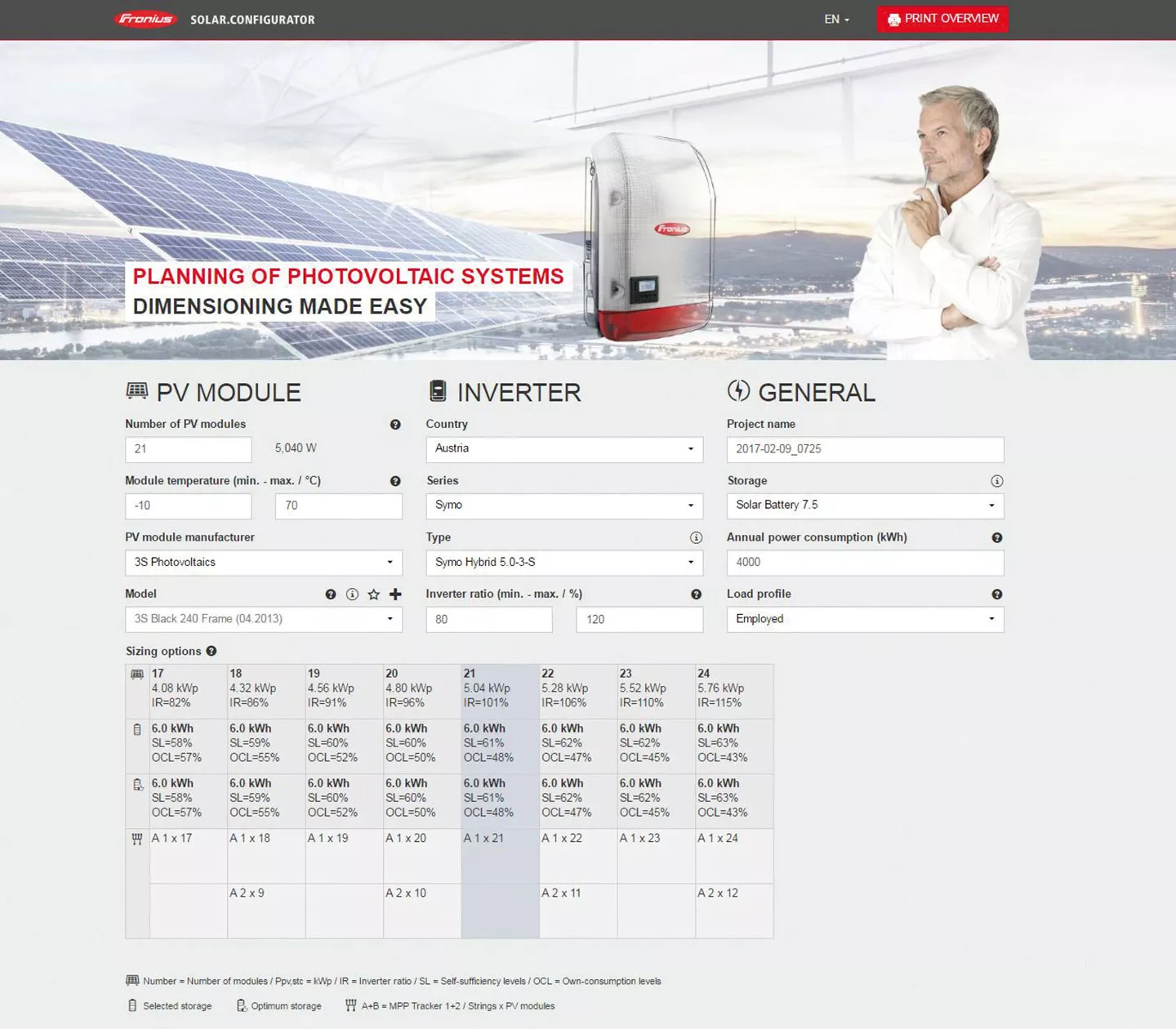This screenshot has height=1029, width=1176.
Task: Click string cell A 2 x 9
Action: 266,911
